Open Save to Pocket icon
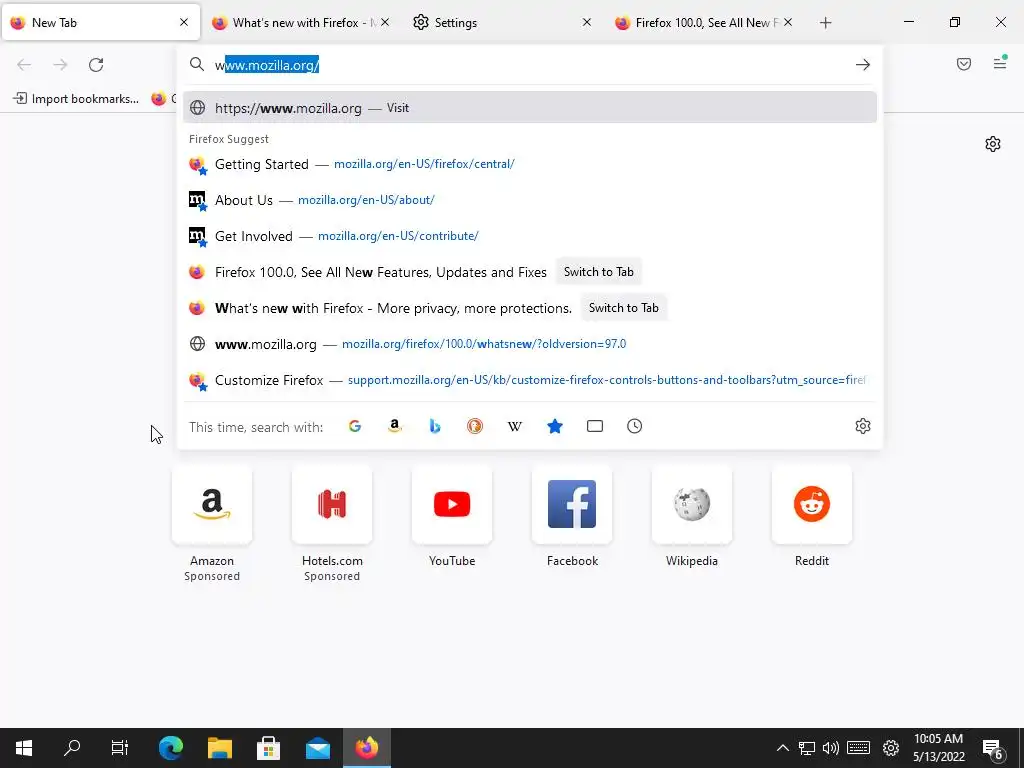This screenshot has width=1024, height=768. point(963,64)
